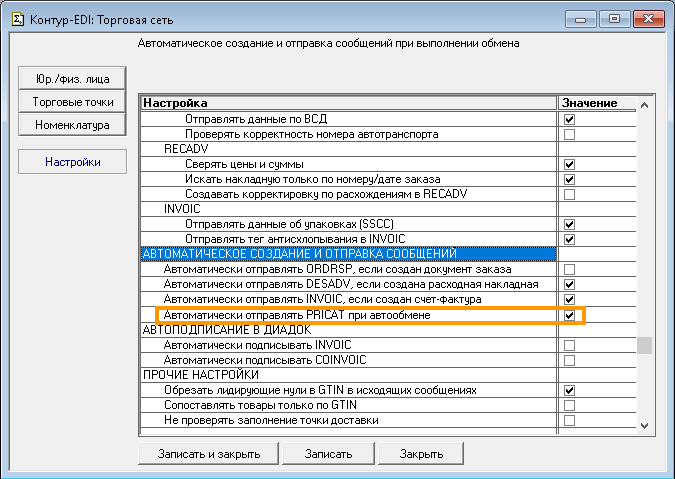
Task: Click the Записать button
Action: point(328,454)
